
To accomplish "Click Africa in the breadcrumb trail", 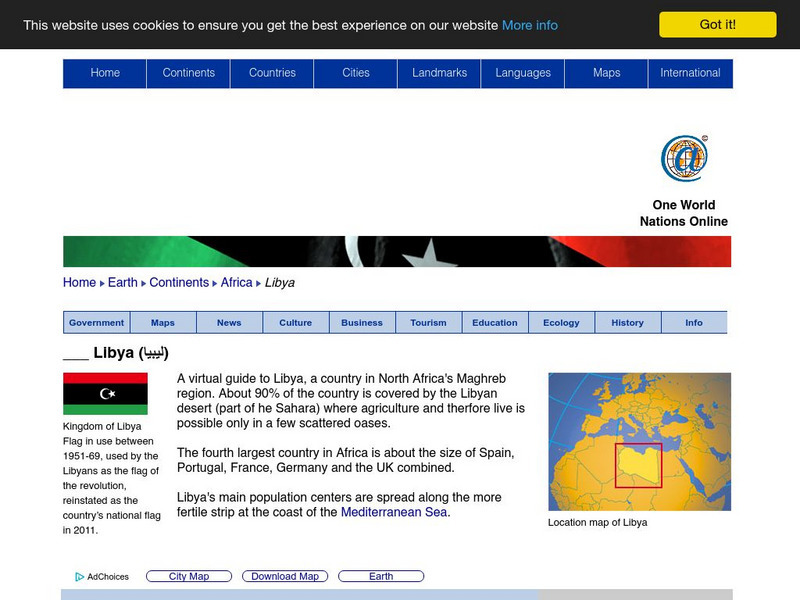I will (236, 282).
